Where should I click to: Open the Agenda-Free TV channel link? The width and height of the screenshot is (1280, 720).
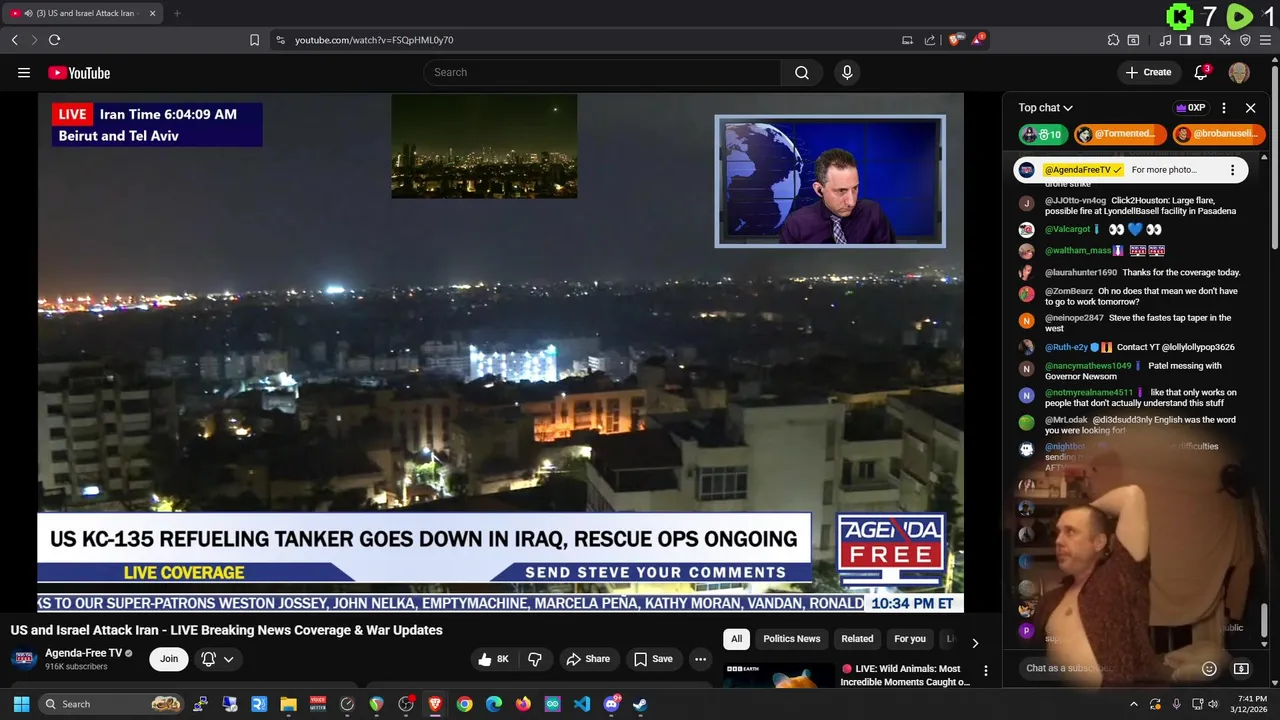coord(83,653)
